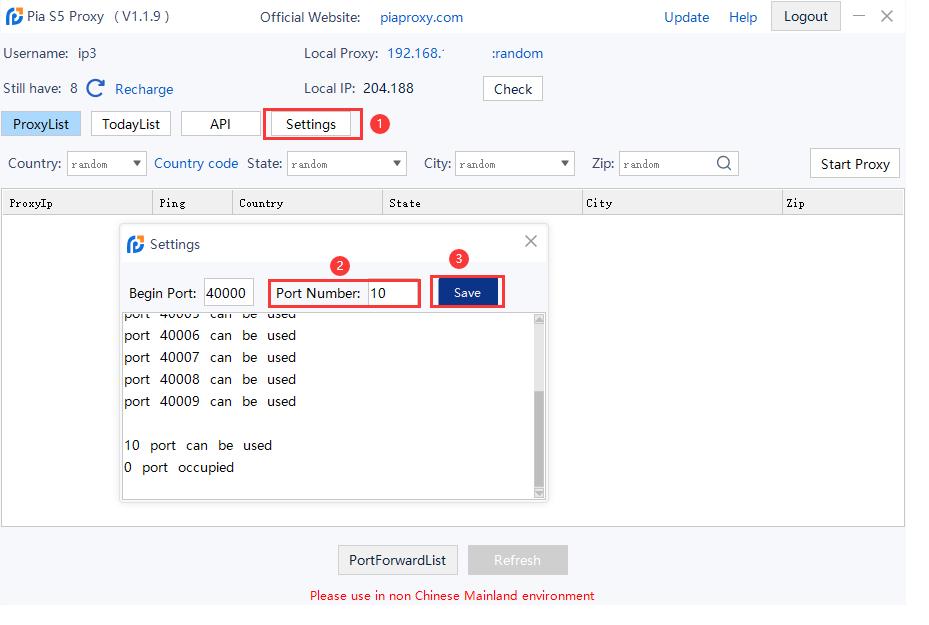
Task: Click the Save button in Settings
Action: click(x=467, y=292)
